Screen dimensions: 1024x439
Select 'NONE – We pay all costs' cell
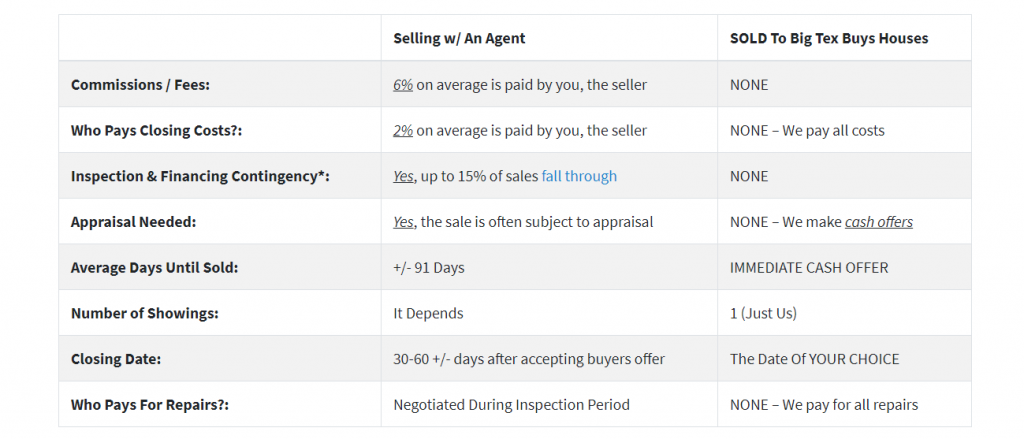click(x=807, y=131)
